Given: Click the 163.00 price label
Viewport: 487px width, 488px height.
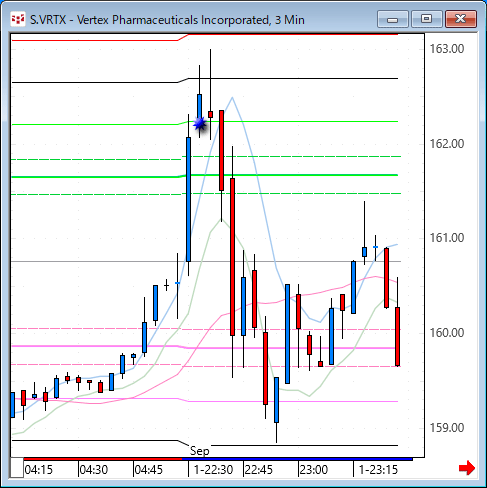Looking at the screenshot, I should click(447, 49).
